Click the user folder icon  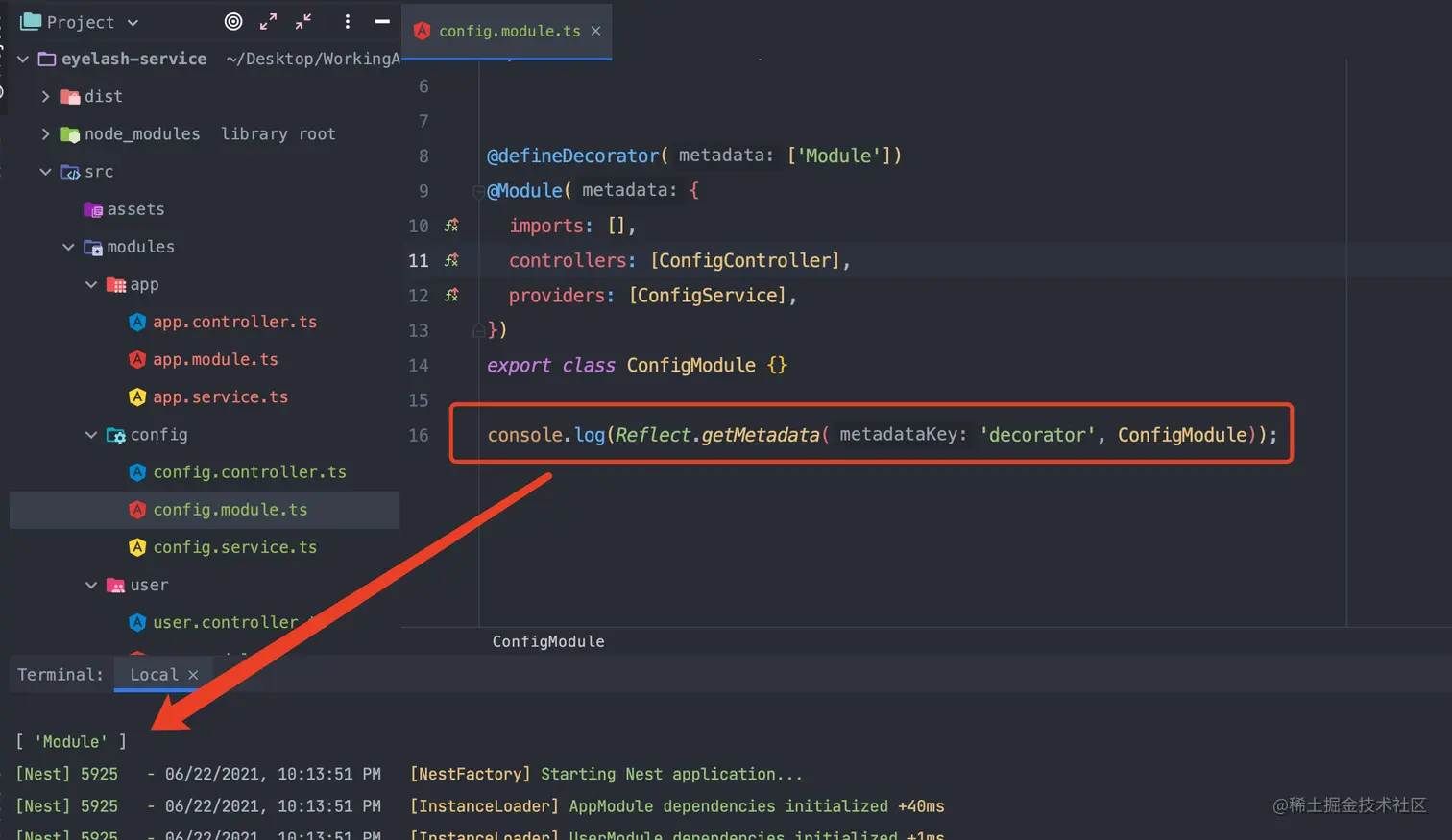[116, 585]
